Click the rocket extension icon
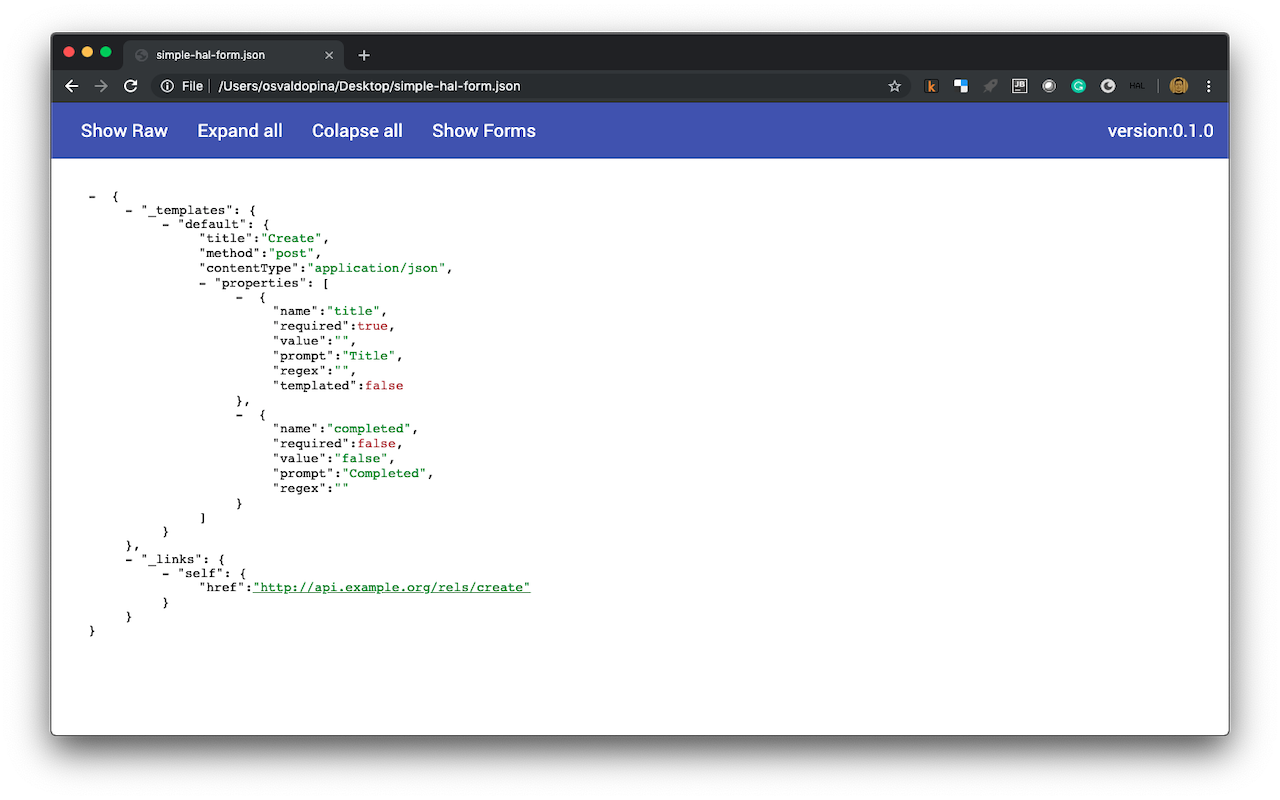Viewport: 1280px width, 800px height. [990, 86]
